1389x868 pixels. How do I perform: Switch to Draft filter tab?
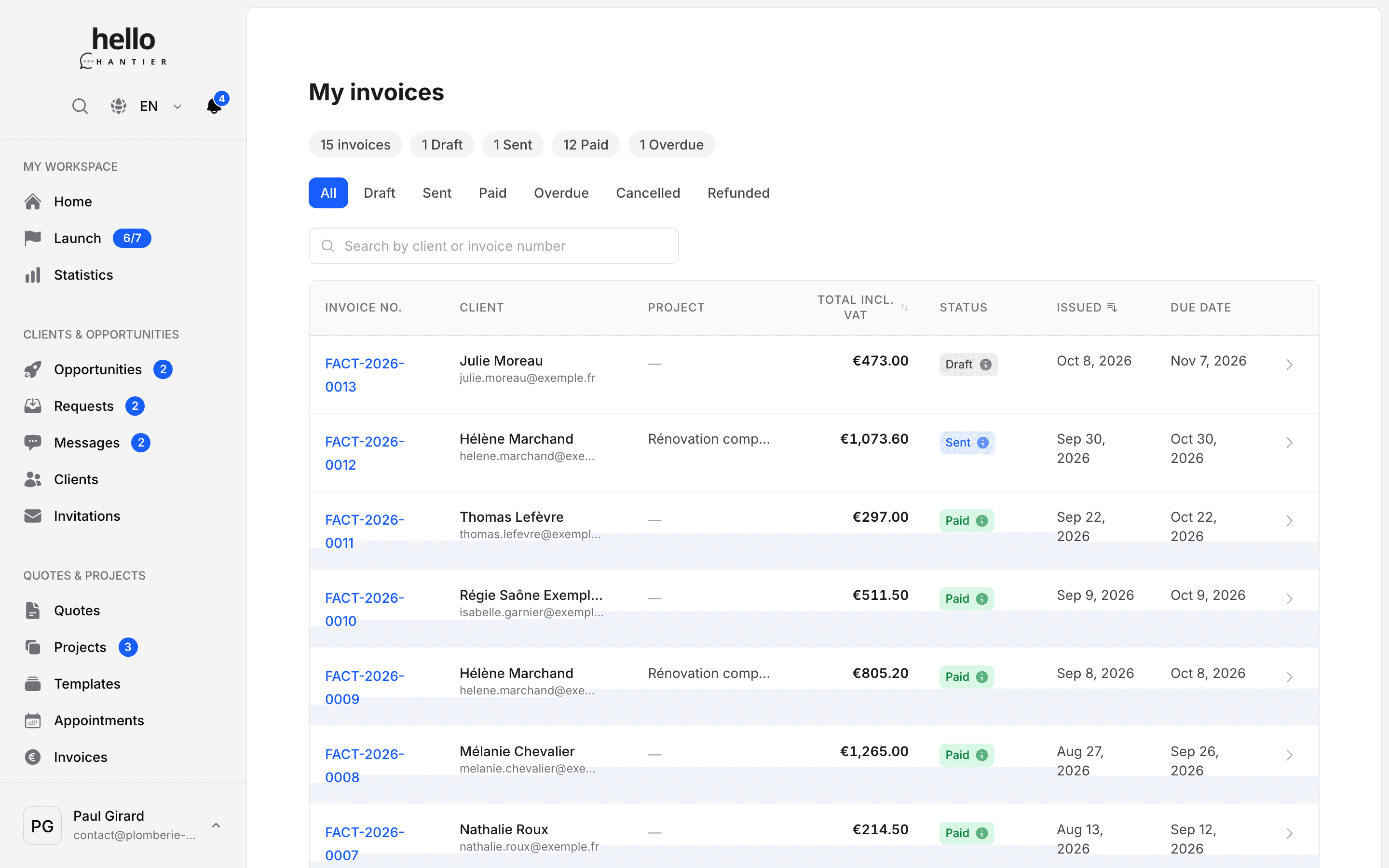coord(380,193)
